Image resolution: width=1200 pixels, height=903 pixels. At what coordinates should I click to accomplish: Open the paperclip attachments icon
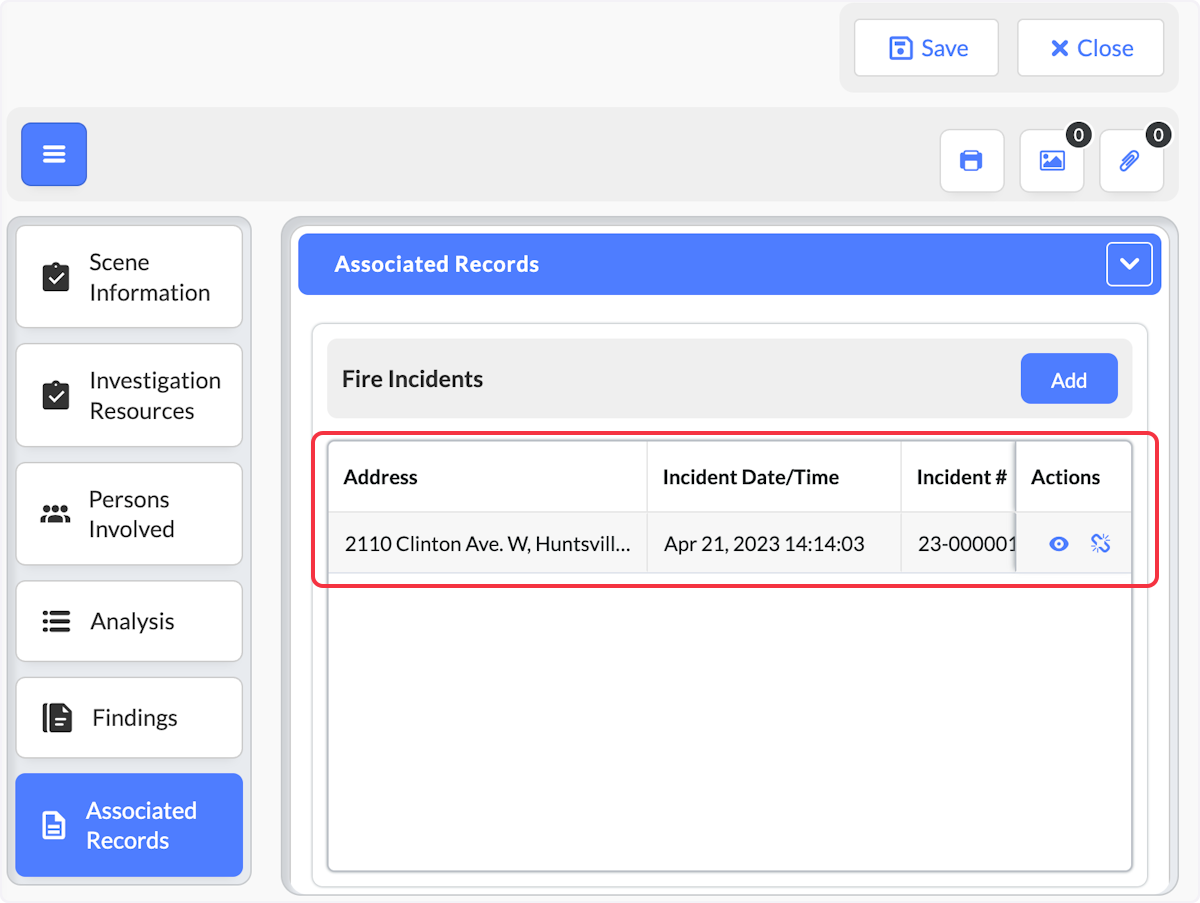[1131, 160]
